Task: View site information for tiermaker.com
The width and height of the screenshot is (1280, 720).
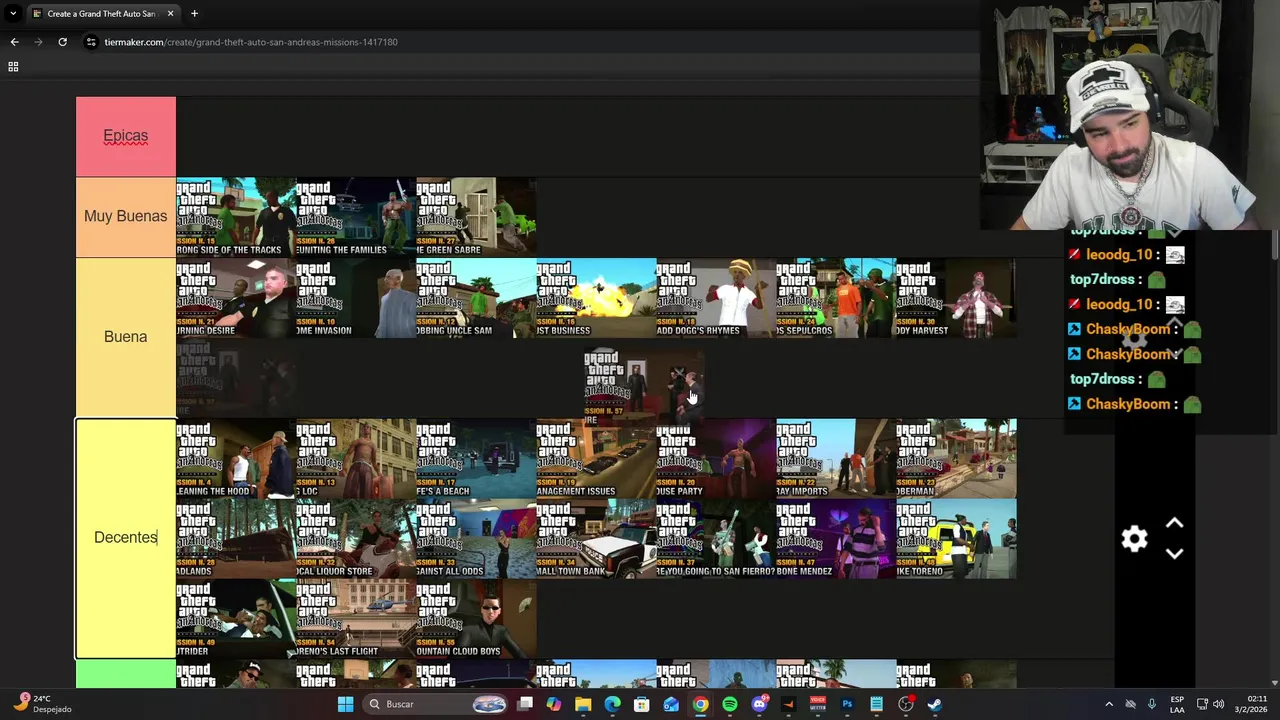Action: 91,42
